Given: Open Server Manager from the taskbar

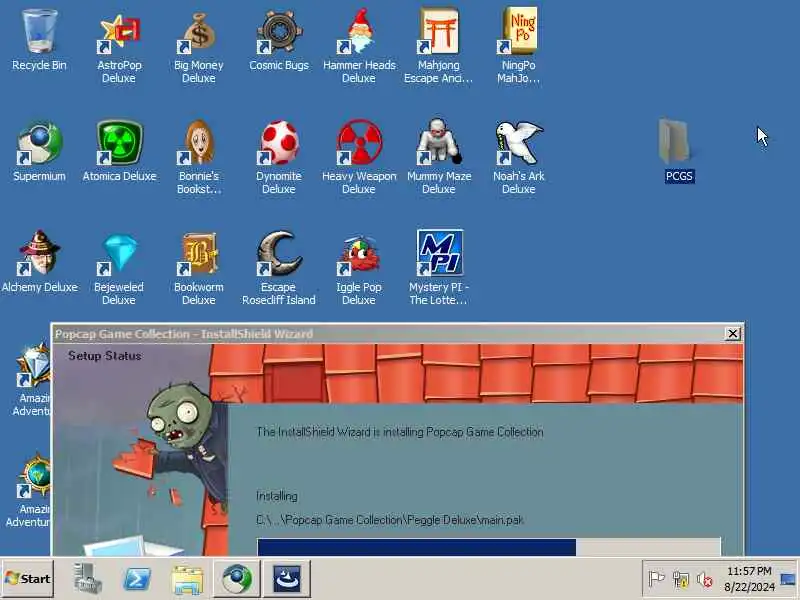Looking at the screenshot, I should (88, 579).
